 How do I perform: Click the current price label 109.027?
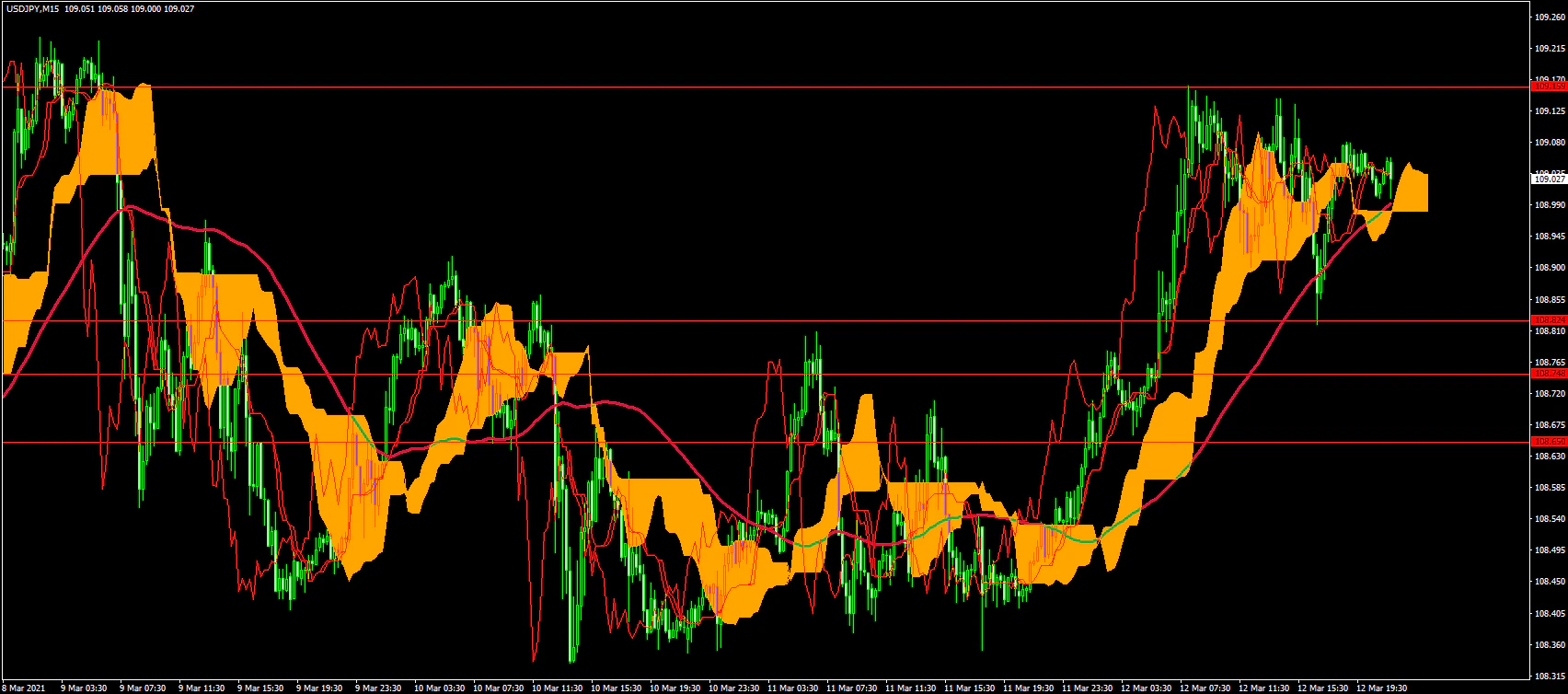(x=1548, y=179)
